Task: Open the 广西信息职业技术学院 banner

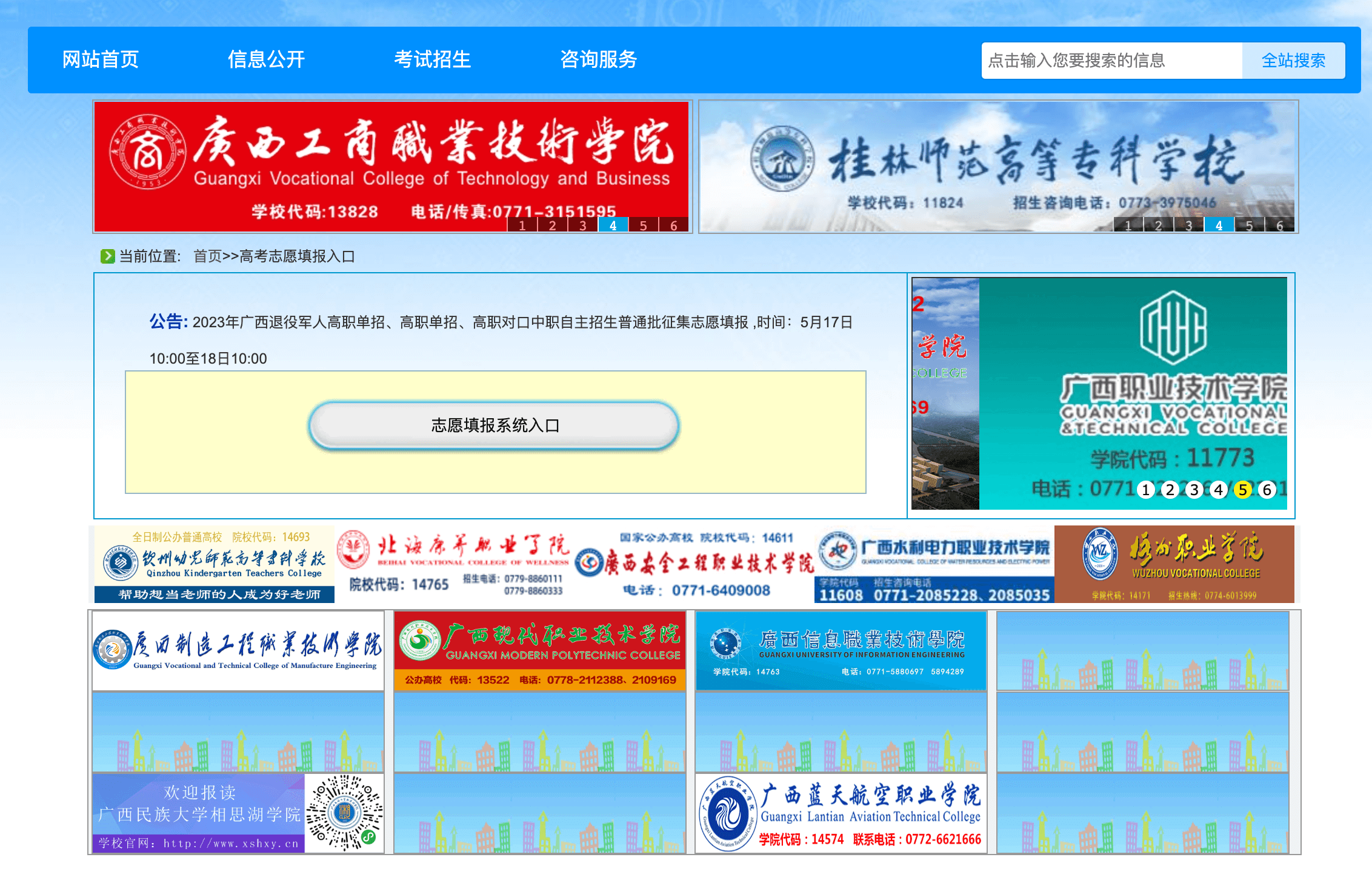Action: 841,651
